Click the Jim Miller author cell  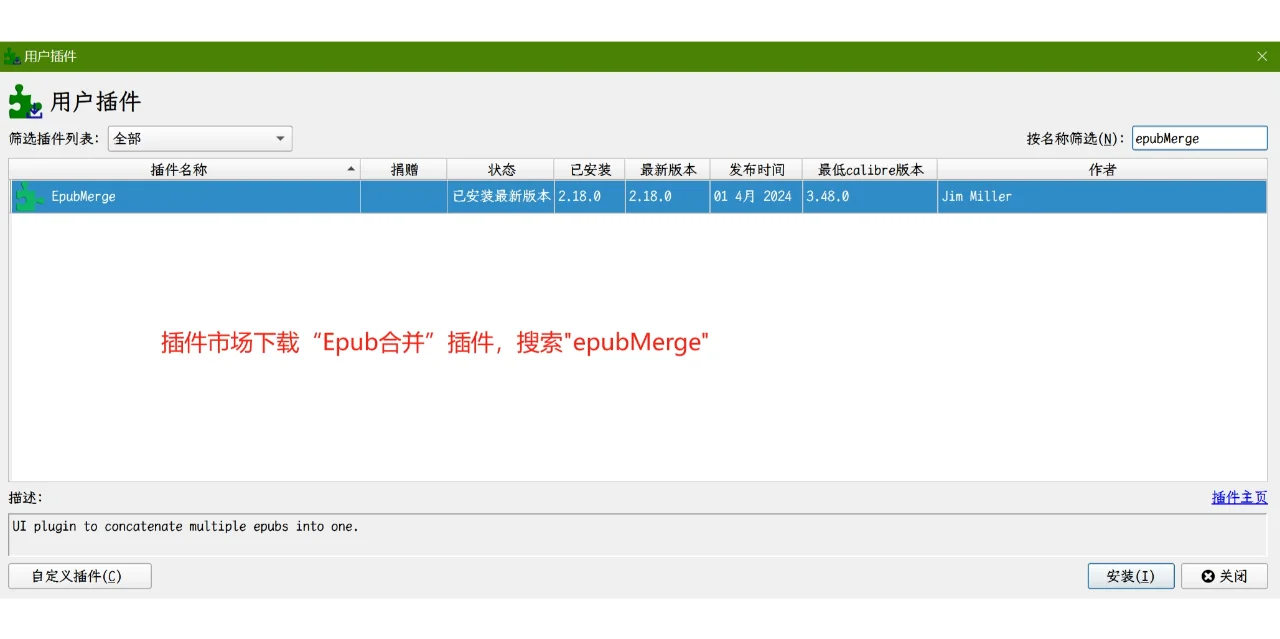(1102, 197)
